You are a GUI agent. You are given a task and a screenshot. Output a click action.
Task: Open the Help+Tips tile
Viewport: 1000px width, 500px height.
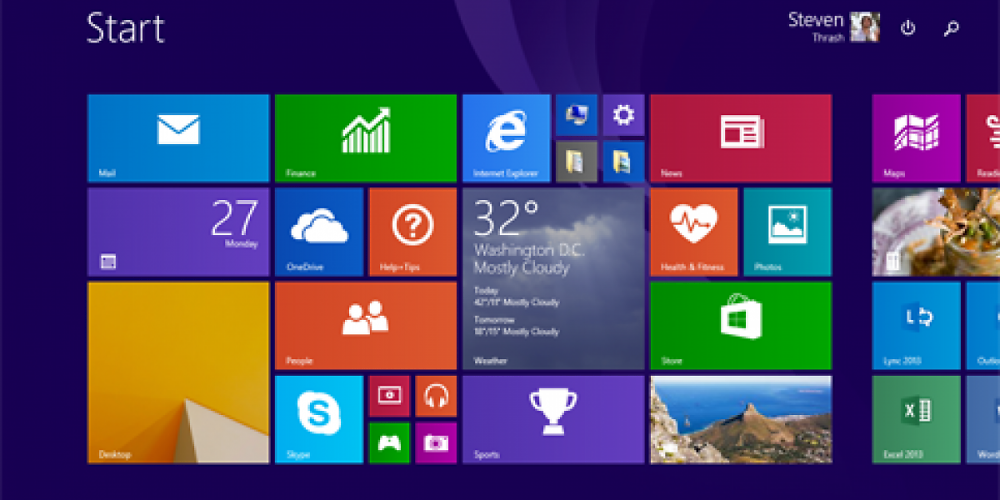tap(413, 232)
